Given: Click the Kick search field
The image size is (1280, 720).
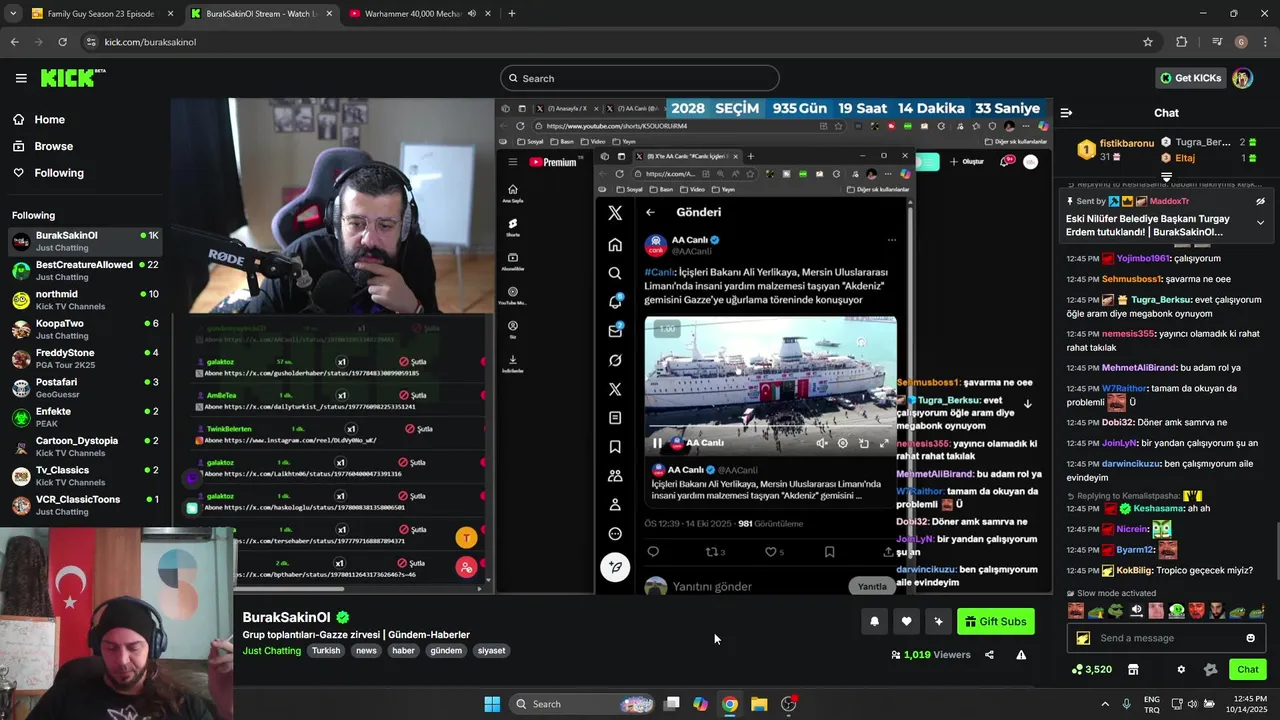Looking at the screenshot, I should [640, 78].
